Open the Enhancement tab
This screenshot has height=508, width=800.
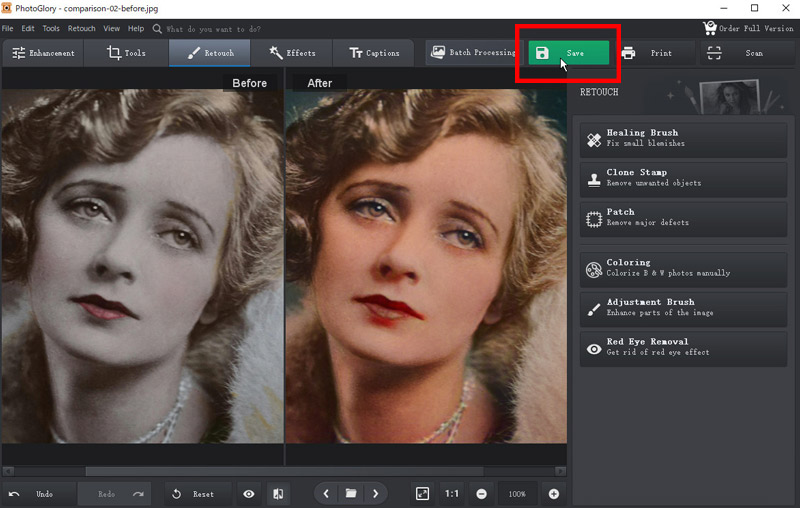pyautogui.click(x=42, y=53)
